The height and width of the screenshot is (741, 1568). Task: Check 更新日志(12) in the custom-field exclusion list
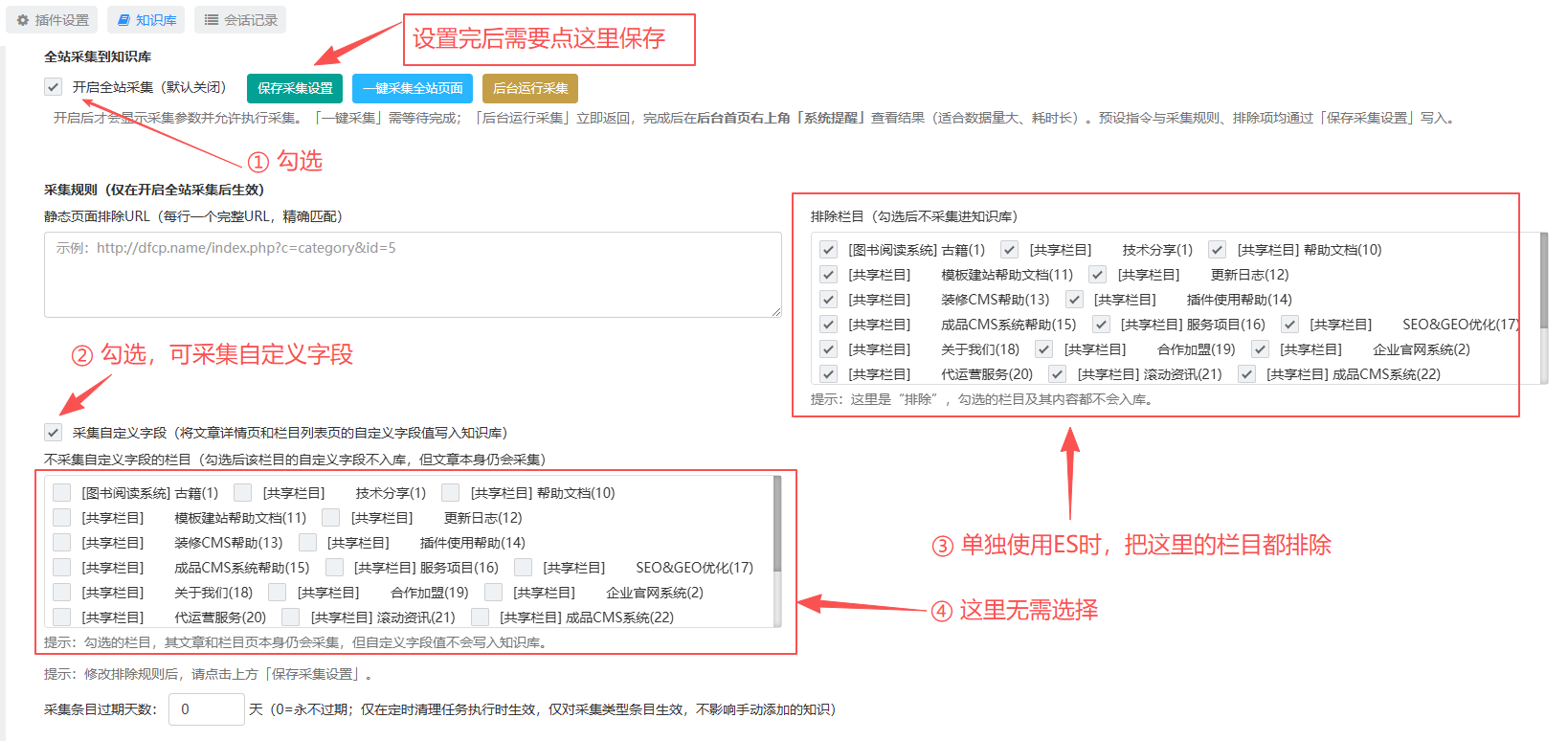[x=331, y=518]
